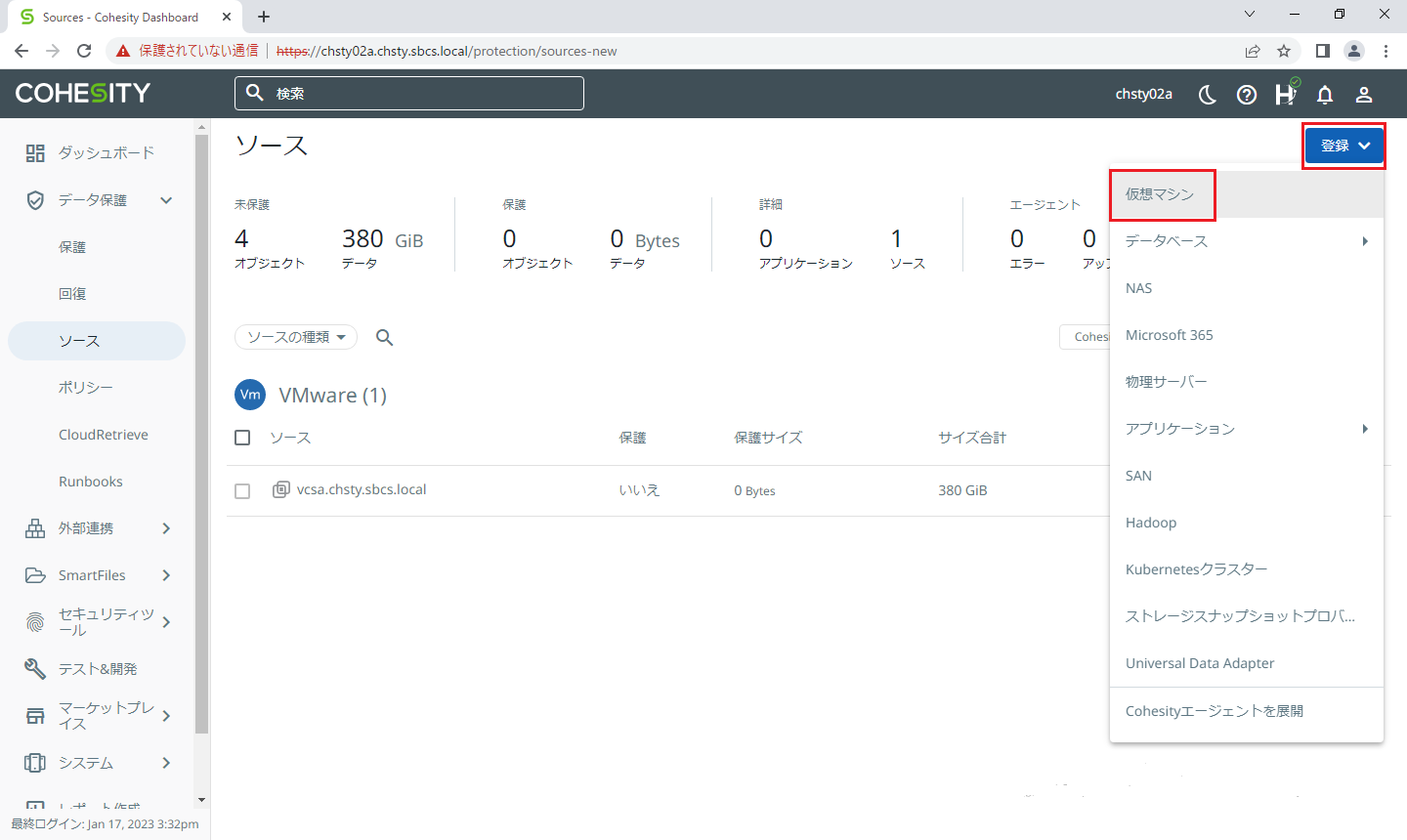Expand the 外部連携 chevron
The width and height of the screenshot is (1407, 840).
tap(166, 528)
